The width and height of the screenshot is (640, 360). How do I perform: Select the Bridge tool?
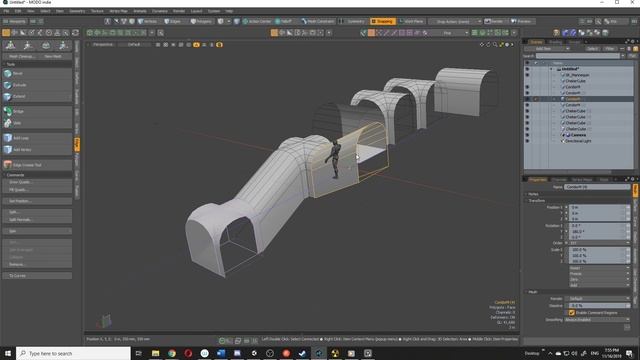[37, 111]
